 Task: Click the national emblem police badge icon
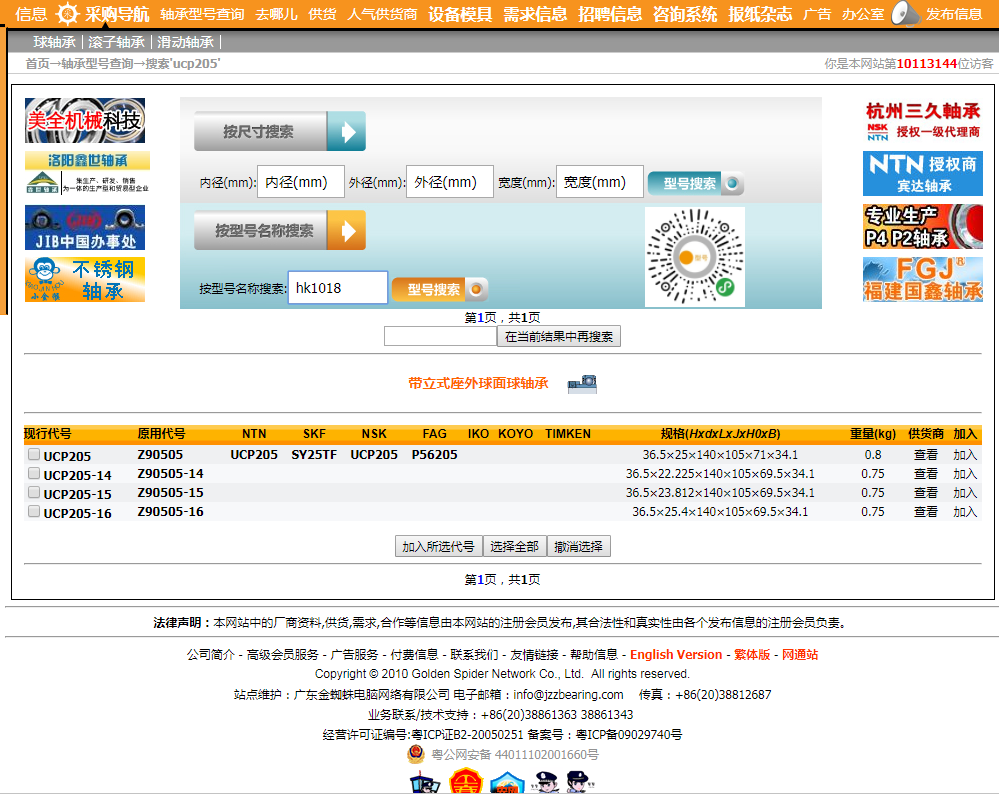(x=416, y=754)
